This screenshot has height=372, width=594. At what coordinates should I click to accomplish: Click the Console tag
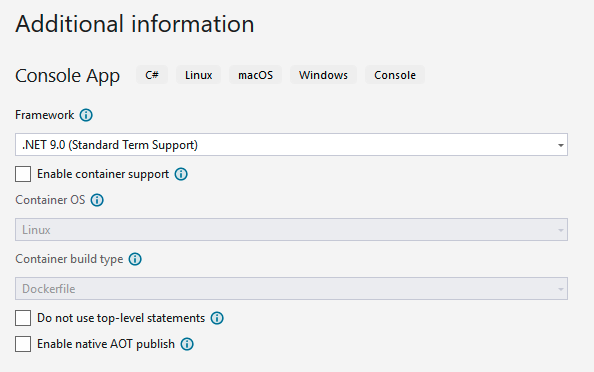pos(395,75)
